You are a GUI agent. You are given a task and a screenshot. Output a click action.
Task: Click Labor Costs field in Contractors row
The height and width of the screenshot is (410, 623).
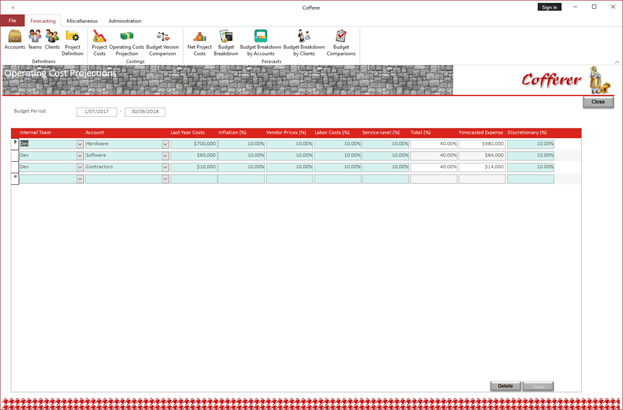click(338, 167)
